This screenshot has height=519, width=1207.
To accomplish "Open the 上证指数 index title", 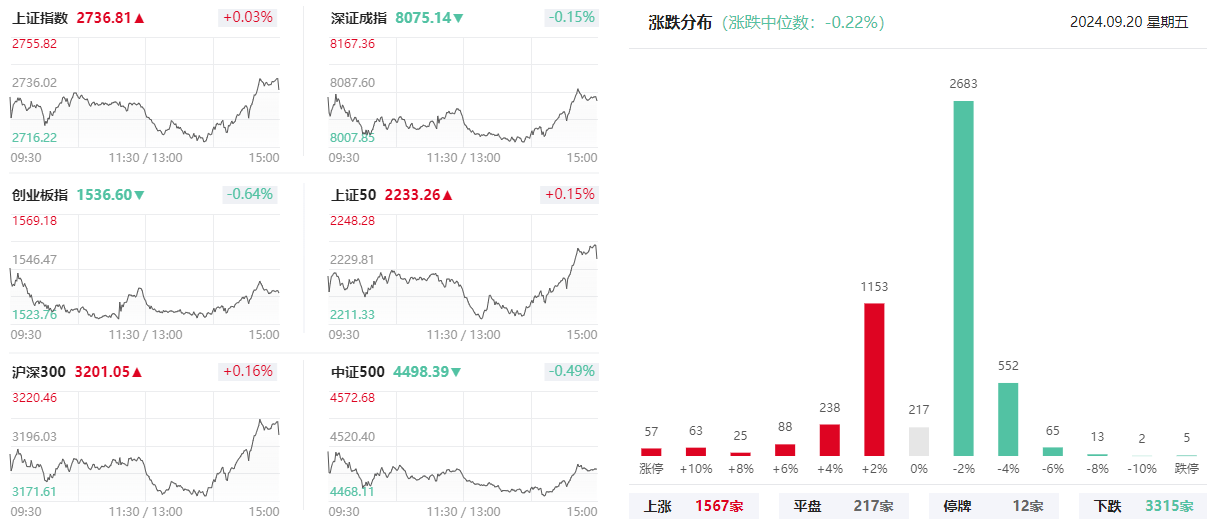I will (x=40, y=18).
